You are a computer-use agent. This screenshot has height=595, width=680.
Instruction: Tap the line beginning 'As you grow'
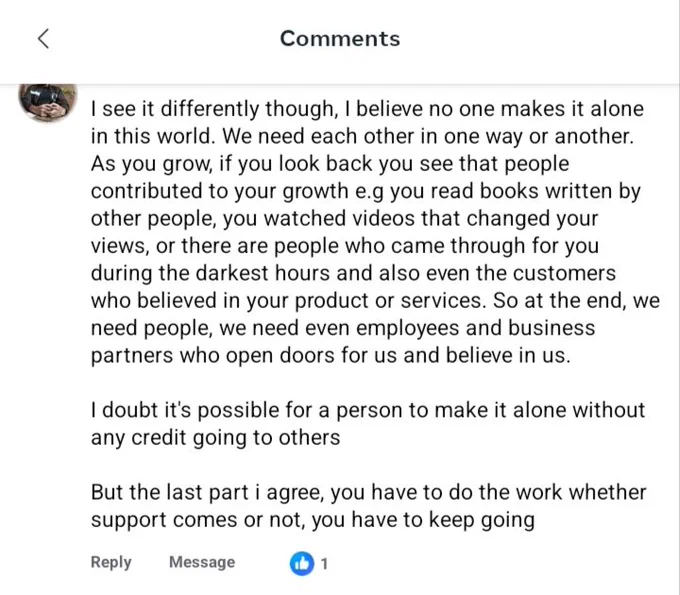[x=330, y=164]
